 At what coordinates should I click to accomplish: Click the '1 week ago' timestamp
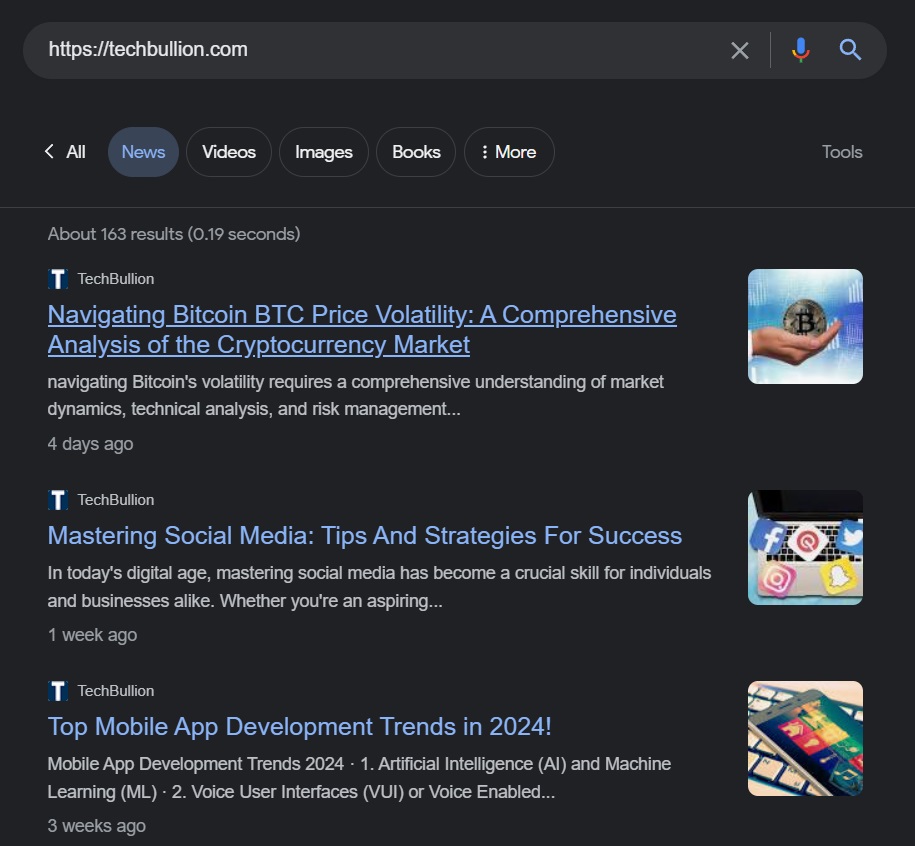click(x=92, y=635)
